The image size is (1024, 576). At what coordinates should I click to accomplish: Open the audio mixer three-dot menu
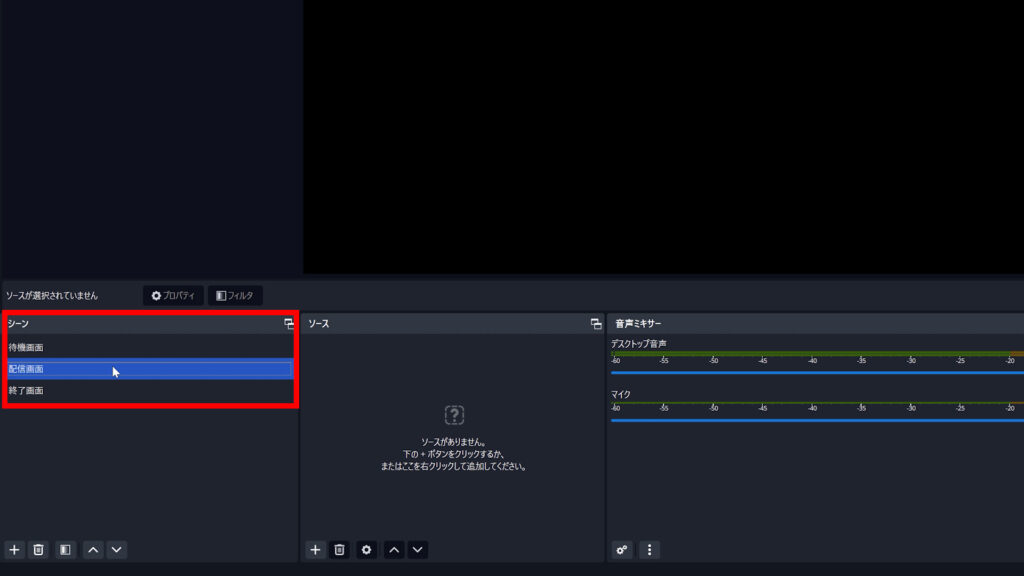pos(650,550)
